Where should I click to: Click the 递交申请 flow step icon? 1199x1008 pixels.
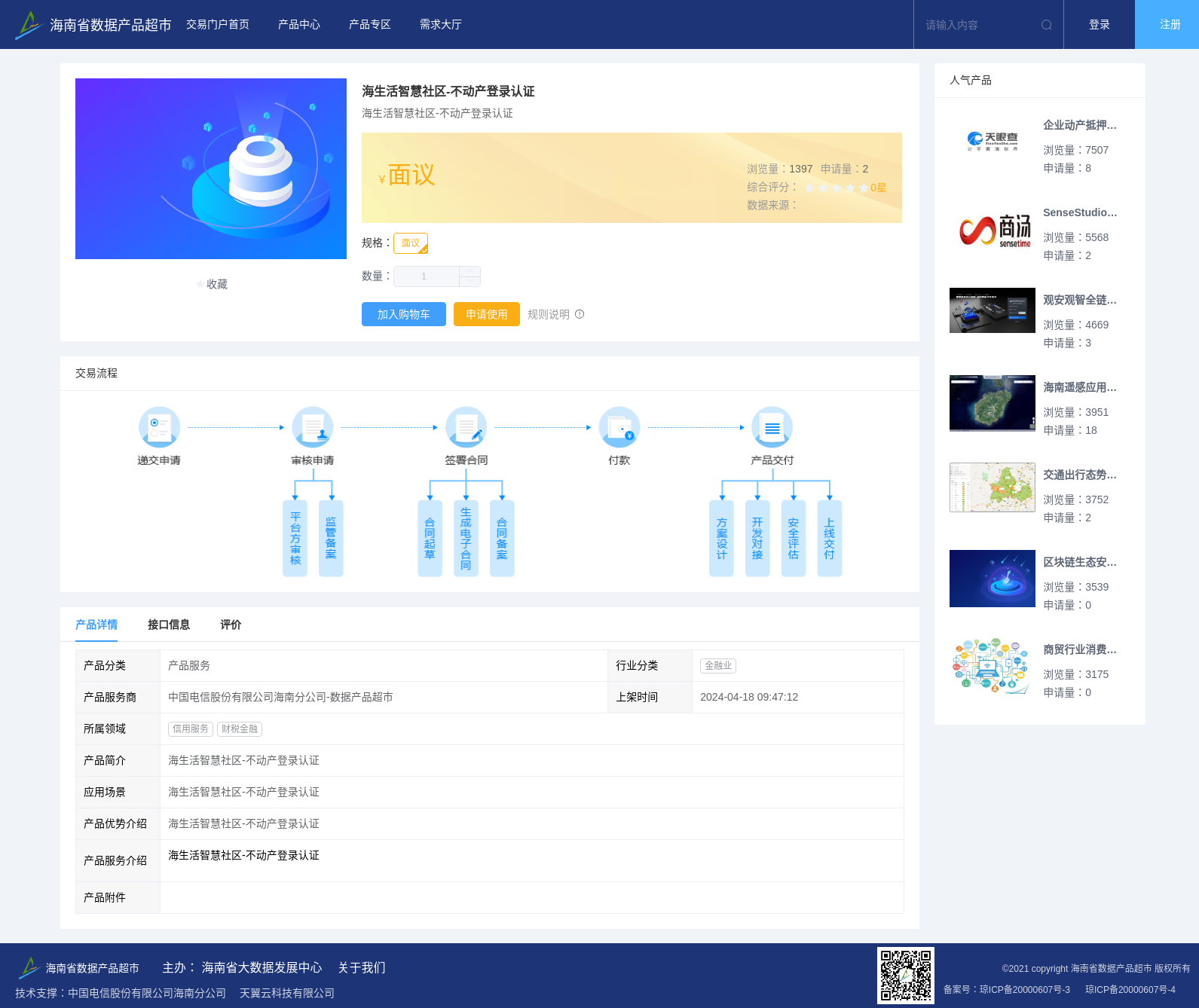pyautogui.click(x=159, y=427)
